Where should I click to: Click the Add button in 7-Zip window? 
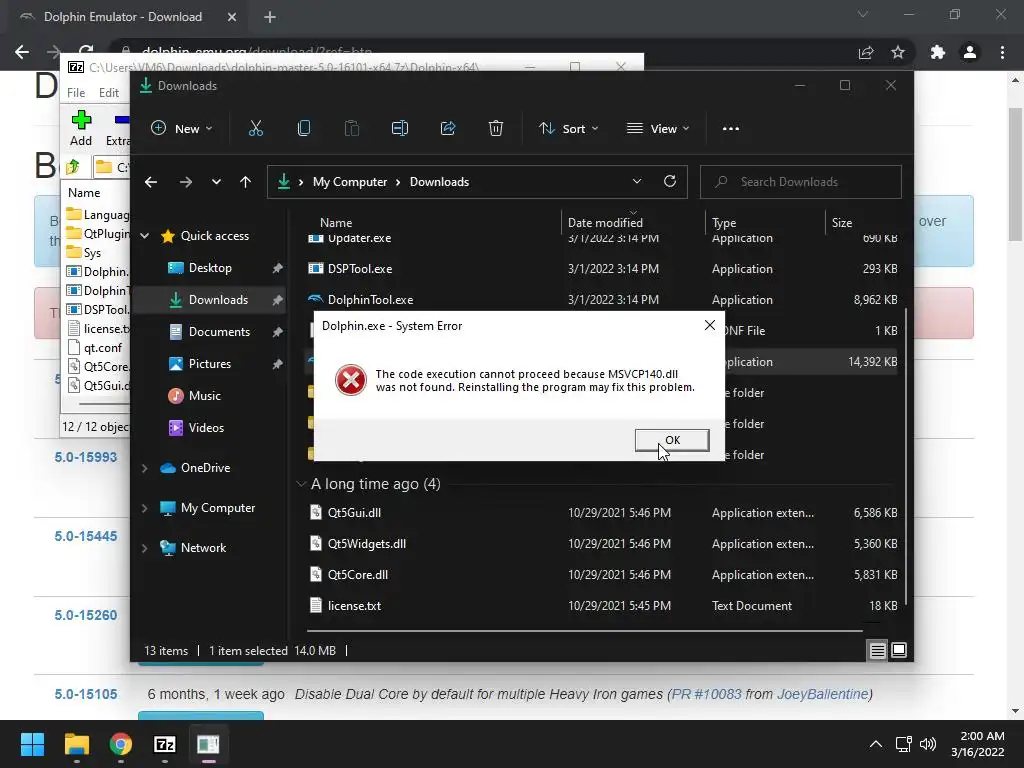click(81, 128)
